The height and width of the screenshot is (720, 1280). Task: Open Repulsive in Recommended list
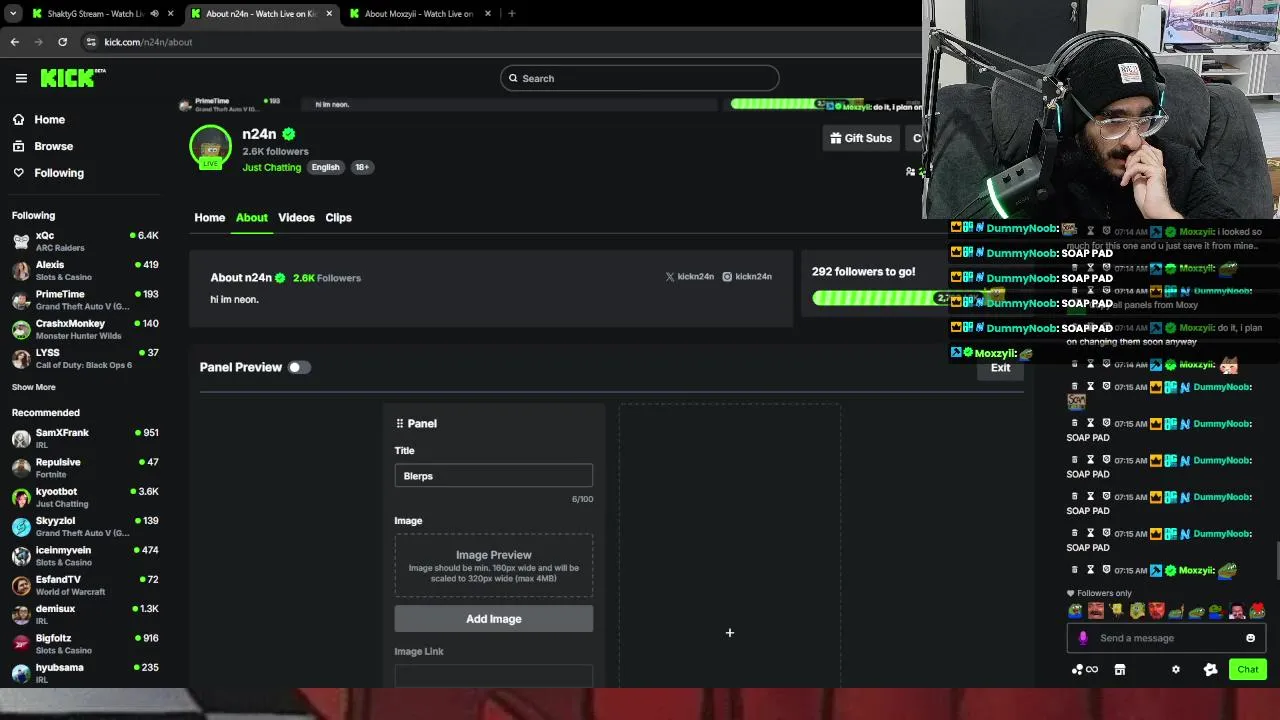[85, 467]
